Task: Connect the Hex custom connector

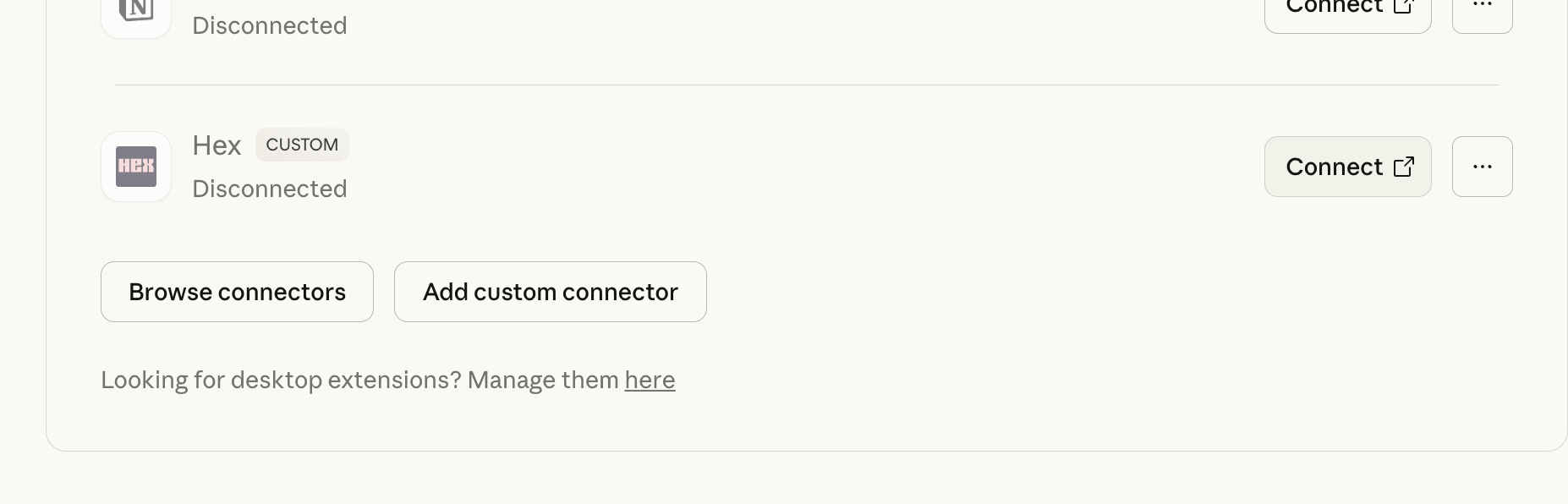Action: [1346, 167]
